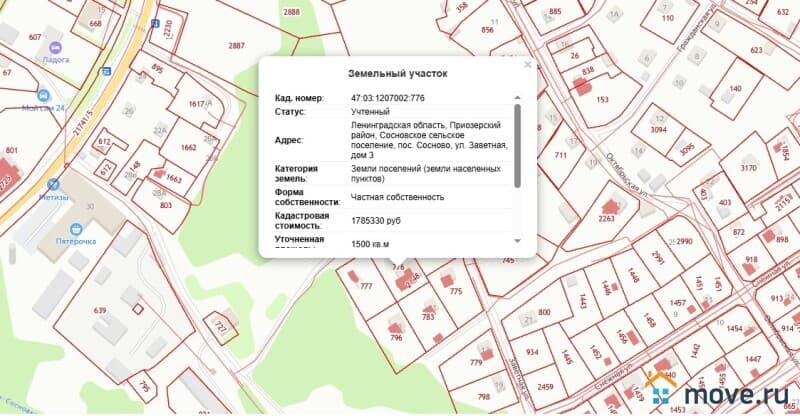Click the Метизы shop marker icon
Image resolution: width=800 pixels, height=416 pixels.
(53, 184)
